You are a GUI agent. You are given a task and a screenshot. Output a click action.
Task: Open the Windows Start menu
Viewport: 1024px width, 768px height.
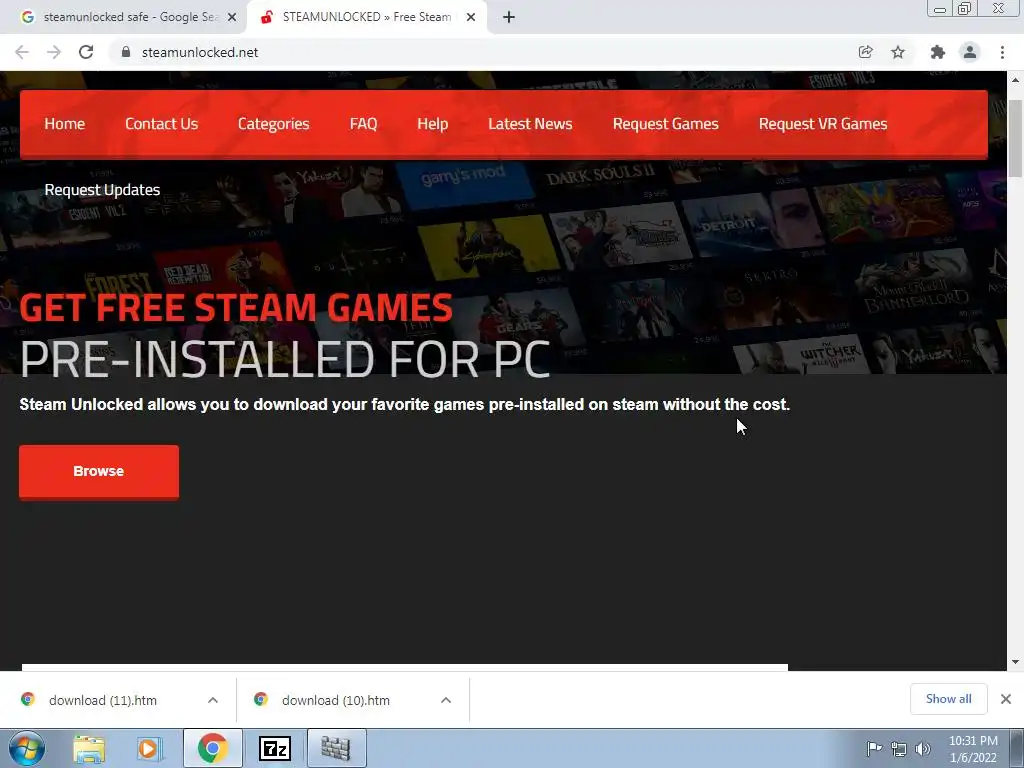(27, 748)
